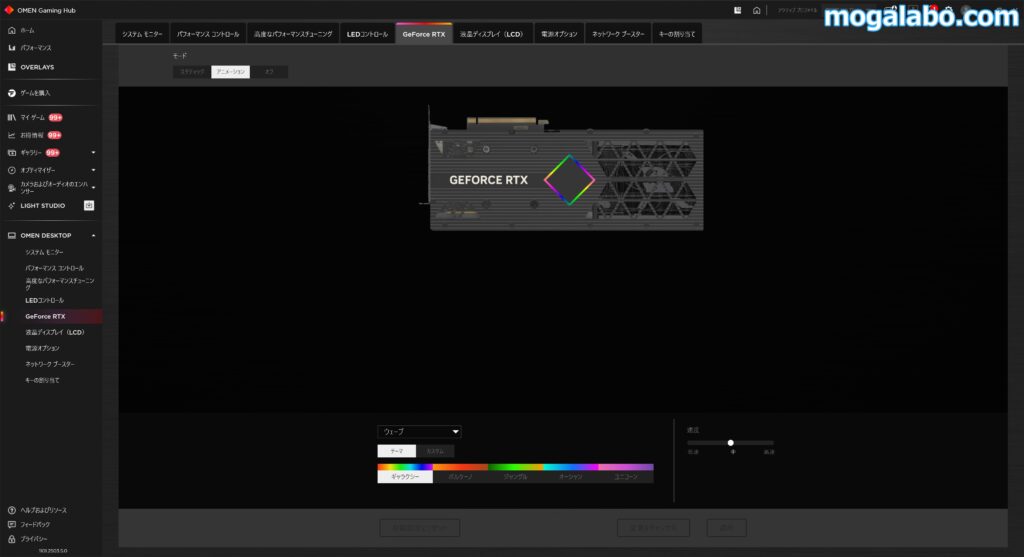Image resolution: width=1024 pixels, height=557 pixels.
Task: Open マイゲーム (My Games) in sidebar
Action: pyautogui.click(x=32, y=118)
